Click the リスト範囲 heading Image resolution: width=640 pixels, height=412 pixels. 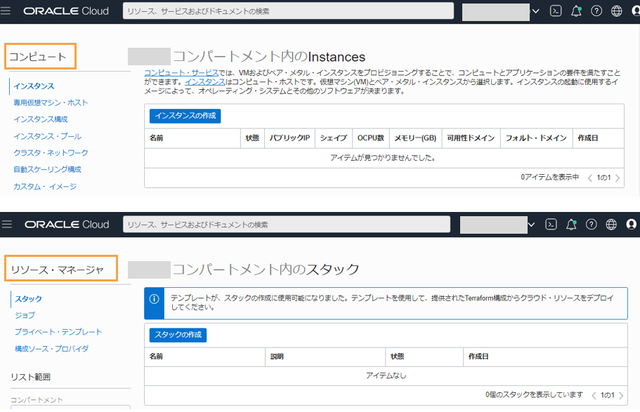[x=31, y=377]
